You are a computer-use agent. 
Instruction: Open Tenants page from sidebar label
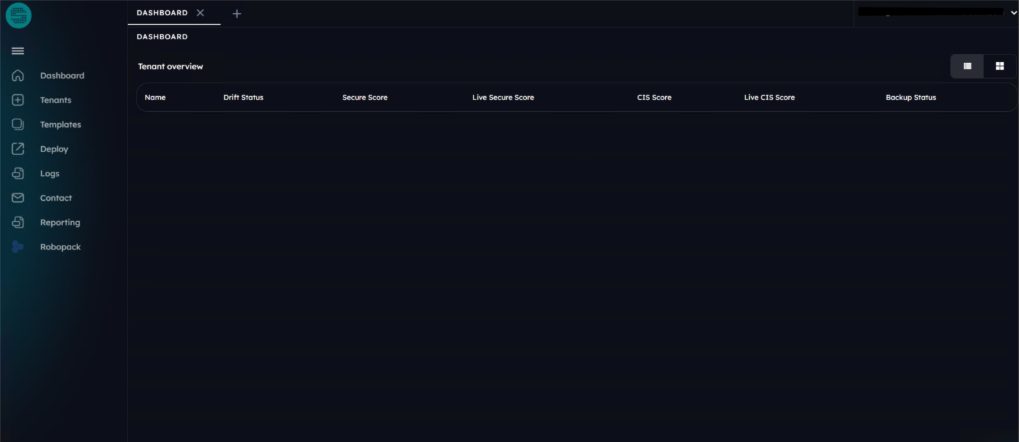pyautogui.click(x=55, y=100)
